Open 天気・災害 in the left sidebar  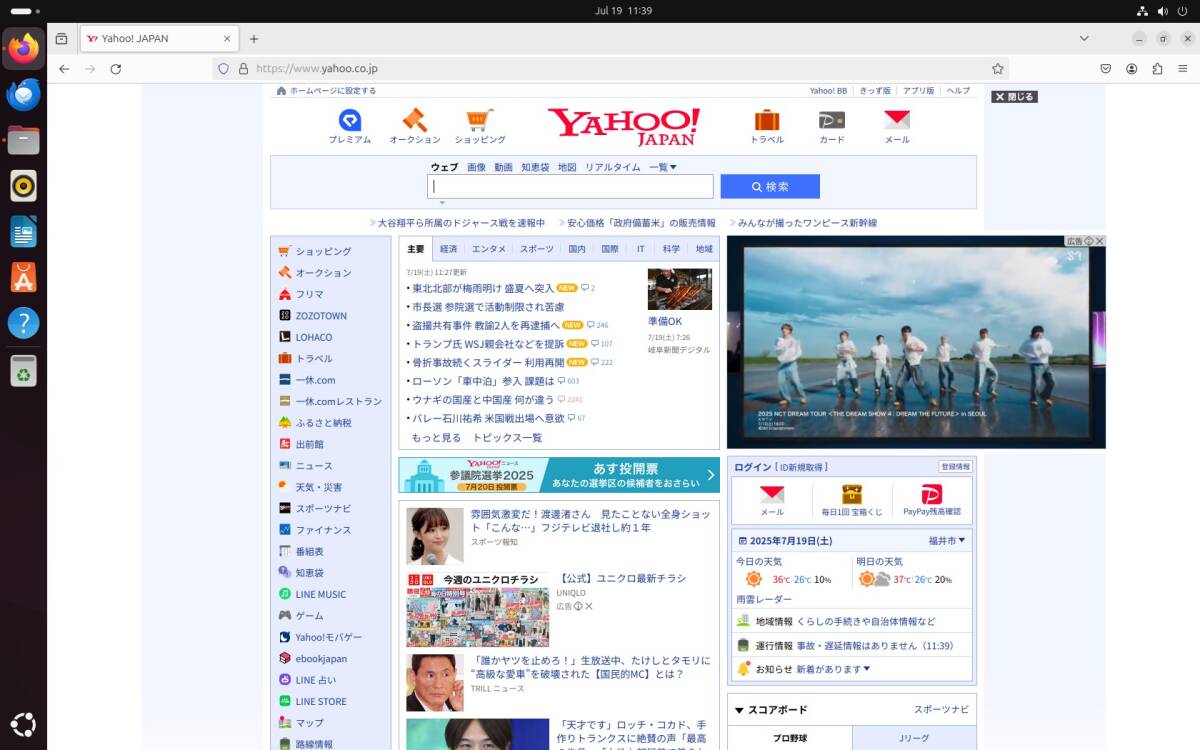point(319,487)
